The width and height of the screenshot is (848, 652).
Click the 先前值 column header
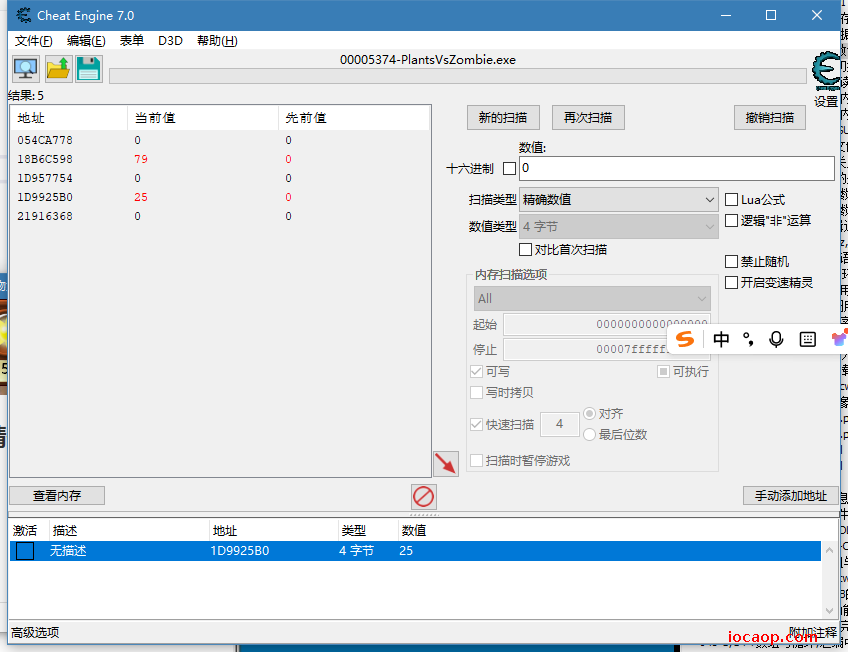coord(354,118)
